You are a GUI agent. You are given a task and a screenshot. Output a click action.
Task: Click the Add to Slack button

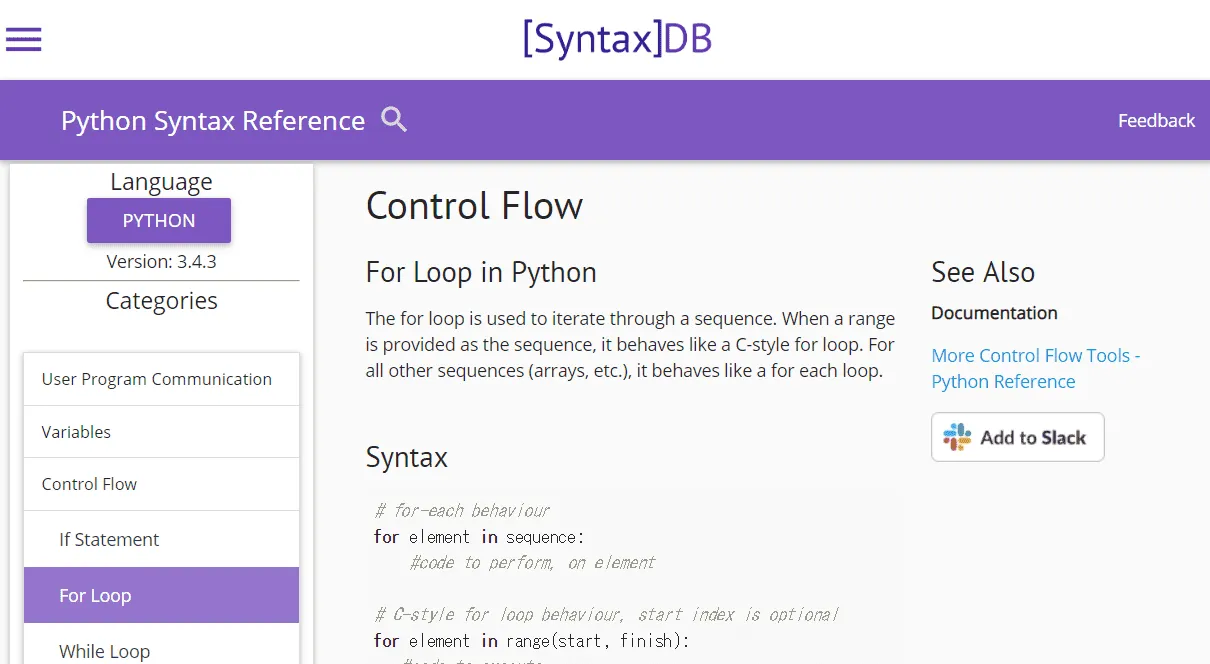pos(1017,437)
